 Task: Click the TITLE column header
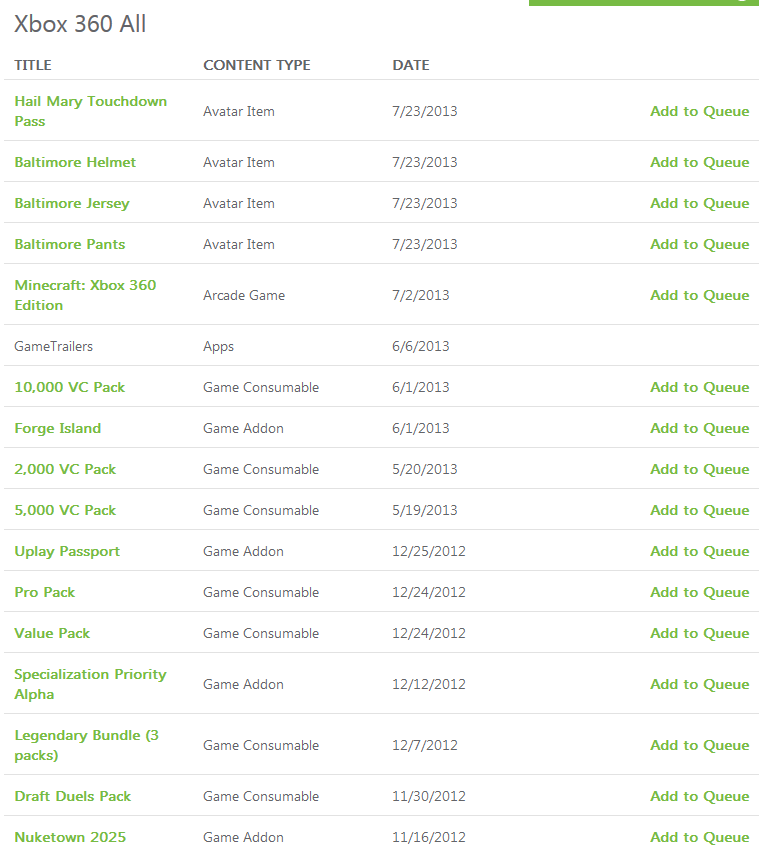click(33, 65)
